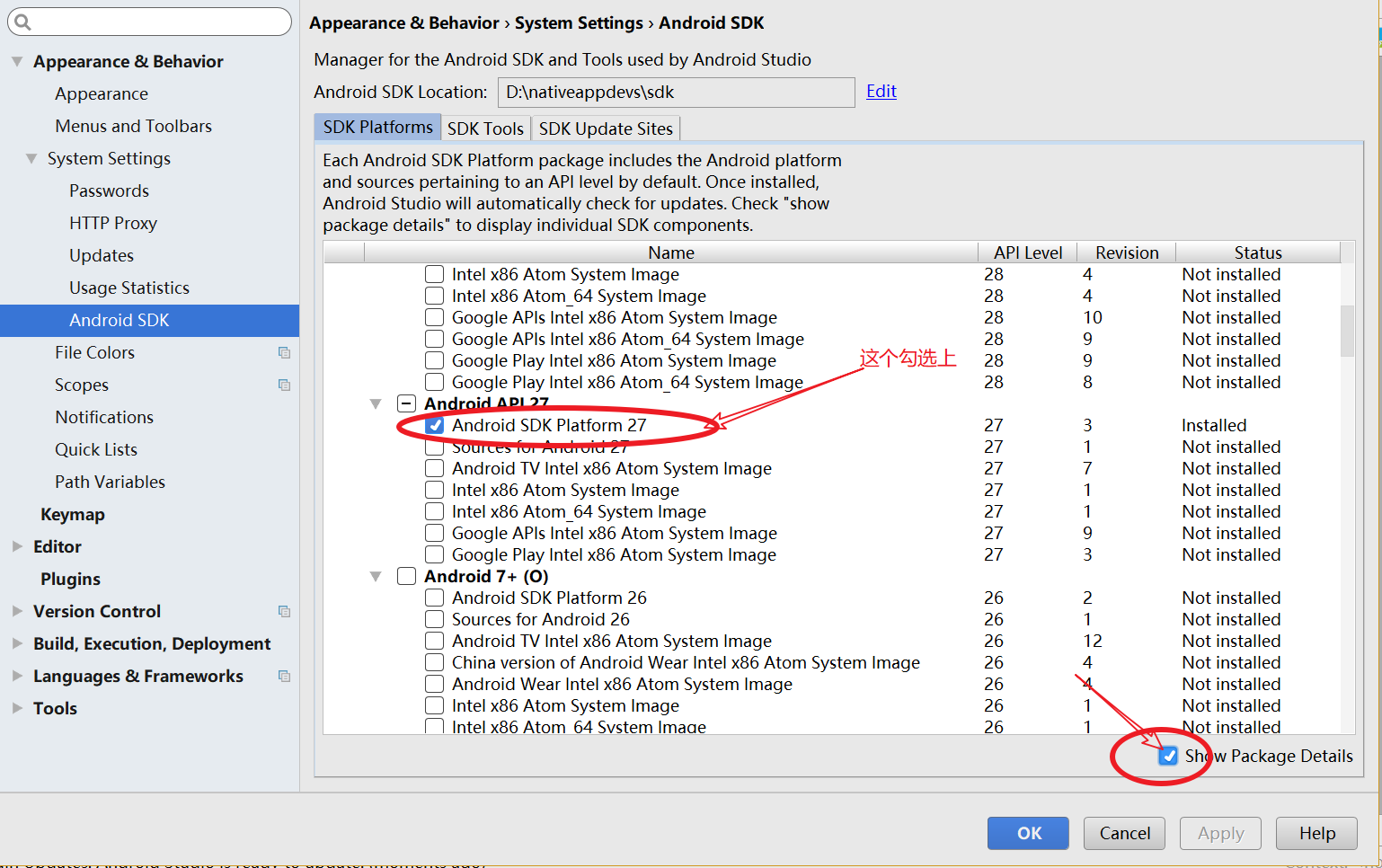
Task: Open Menus and Toolbars settings
Action: pyautogui.click(x=134, y=126)
